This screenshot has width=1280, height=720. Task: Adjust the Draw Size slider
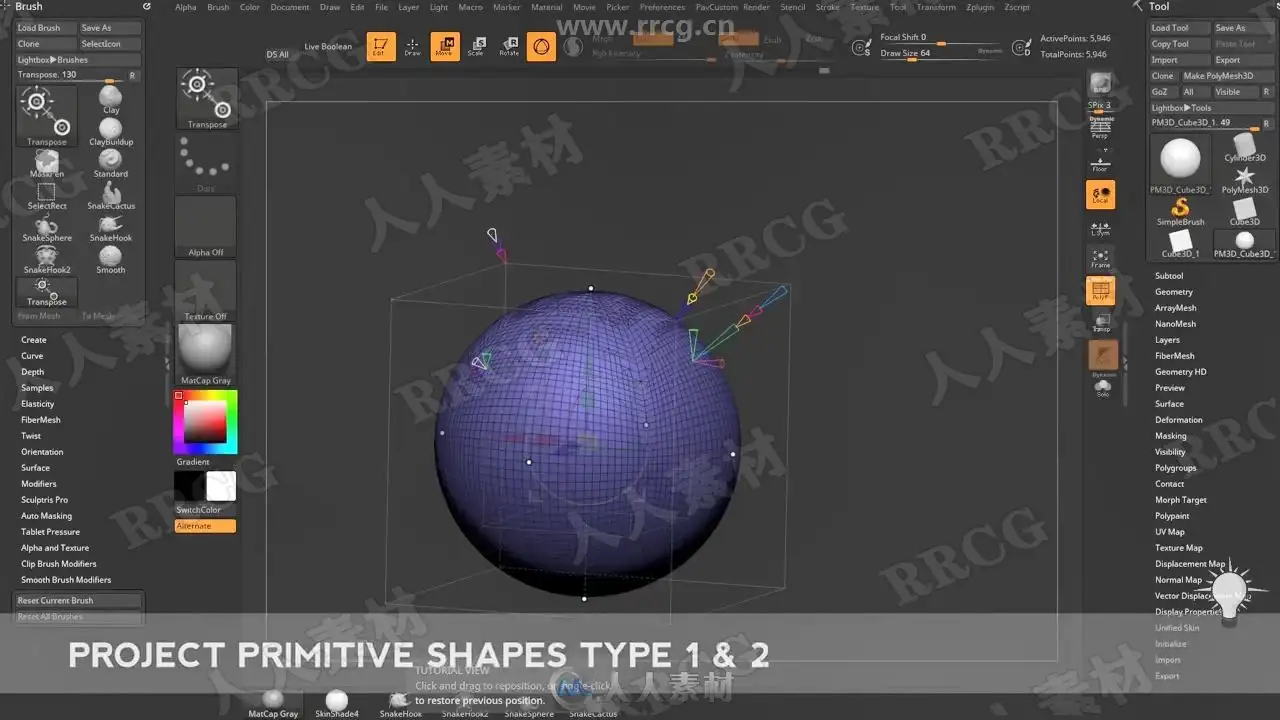[941, 53]
